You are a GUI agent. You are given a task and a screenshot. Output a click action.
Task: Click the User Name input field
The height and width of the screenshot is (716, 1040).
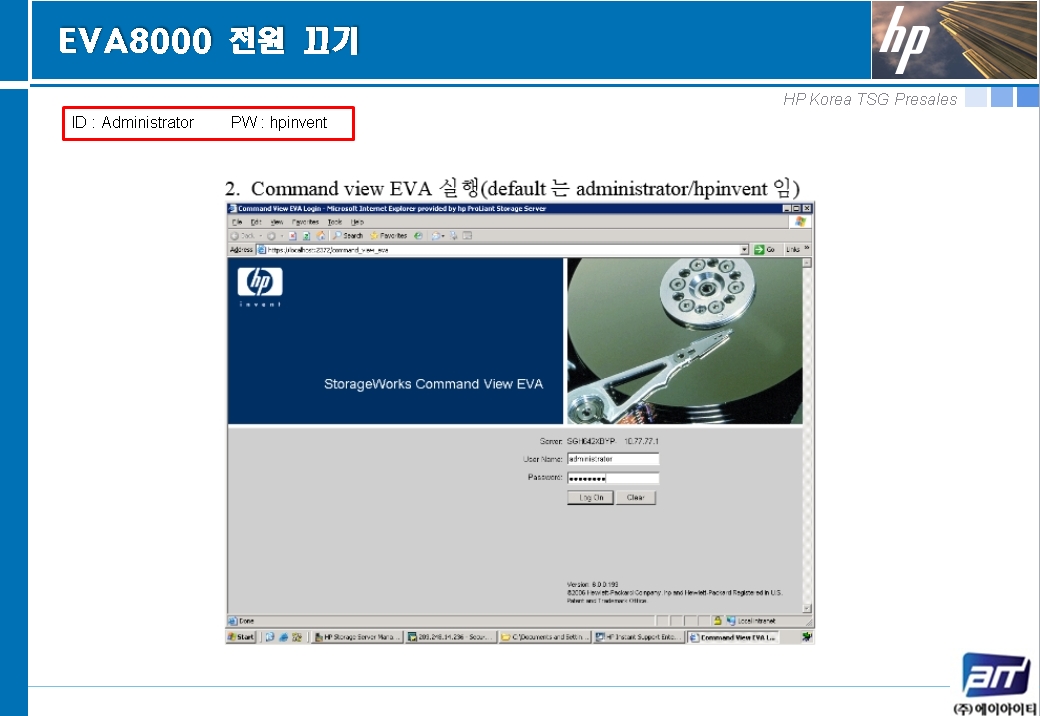(x=613, y=459)
